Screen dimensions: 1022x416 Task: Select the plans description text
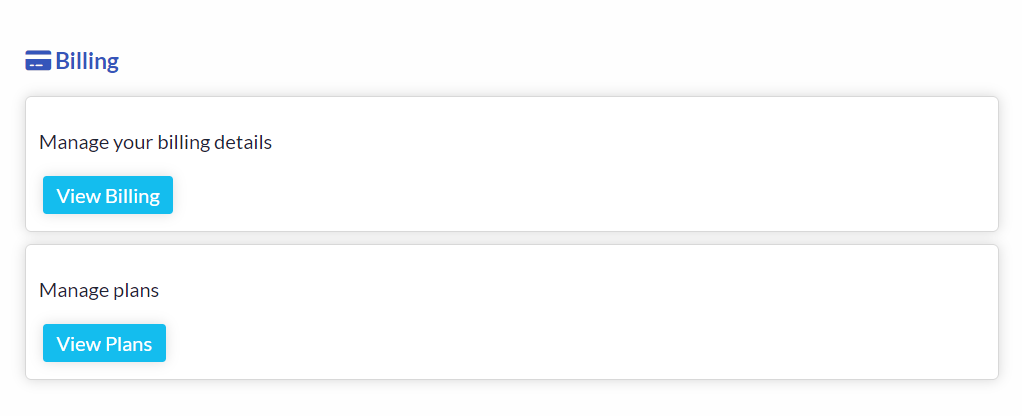pos(99,290)
